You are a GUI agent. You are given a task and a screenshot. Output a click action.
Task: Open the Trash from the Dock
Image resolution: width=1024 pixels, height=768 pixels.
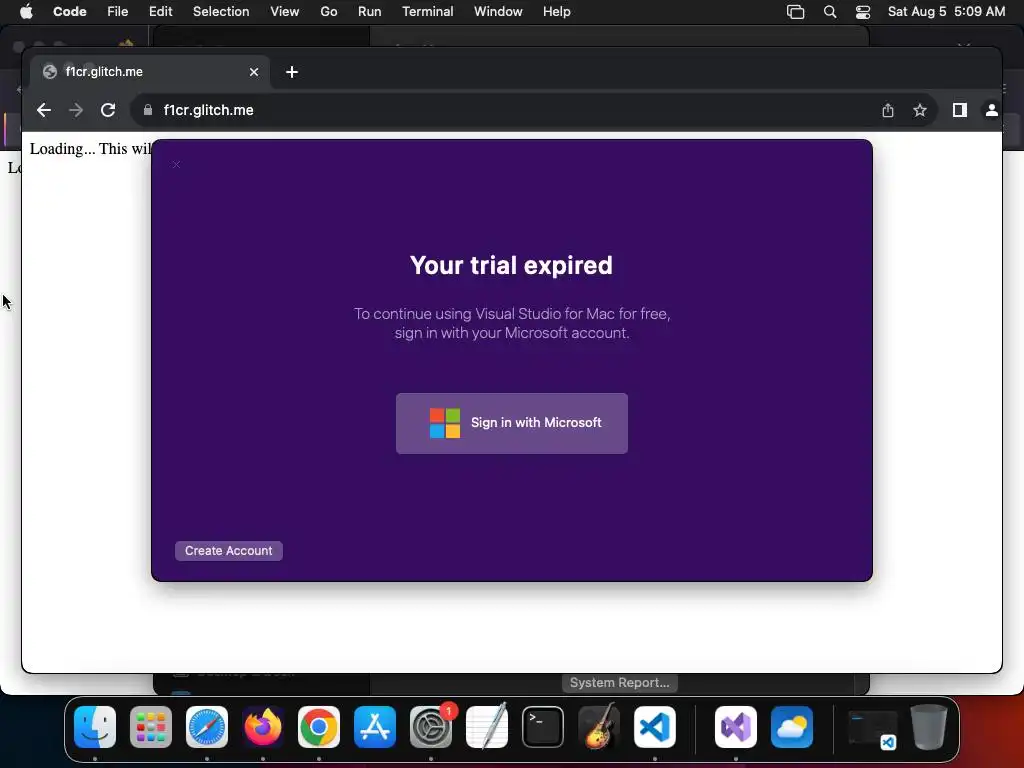[929, 727]
